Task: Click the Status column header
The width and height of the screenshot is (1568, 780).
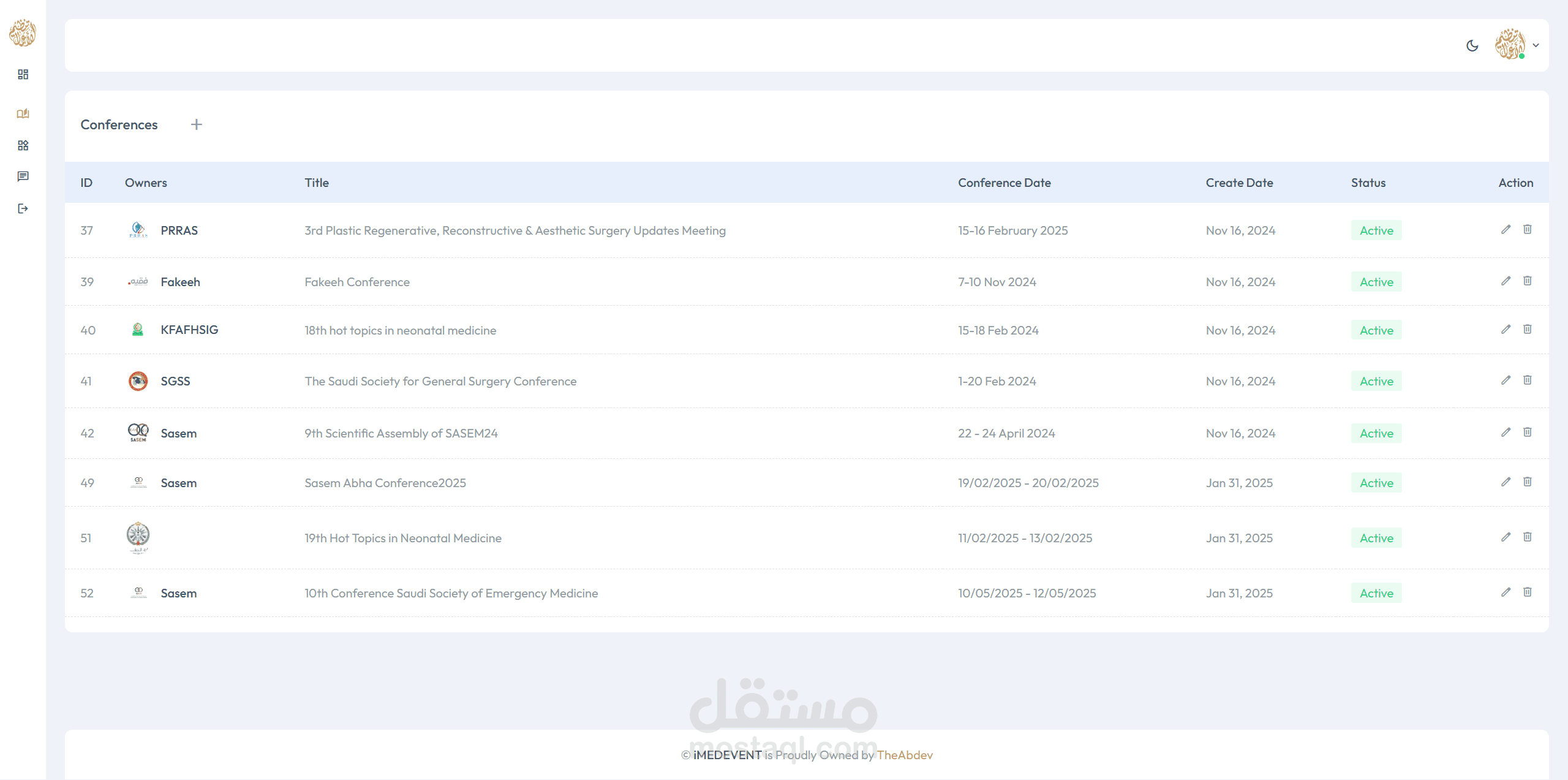Action: coord(1368,183)
